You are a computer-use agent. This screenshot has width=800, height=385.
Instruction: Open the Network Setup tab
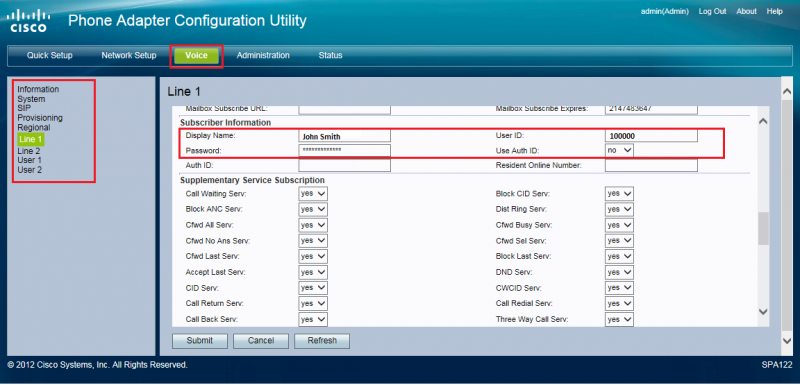pyautogui.click(x=129, y=56)
